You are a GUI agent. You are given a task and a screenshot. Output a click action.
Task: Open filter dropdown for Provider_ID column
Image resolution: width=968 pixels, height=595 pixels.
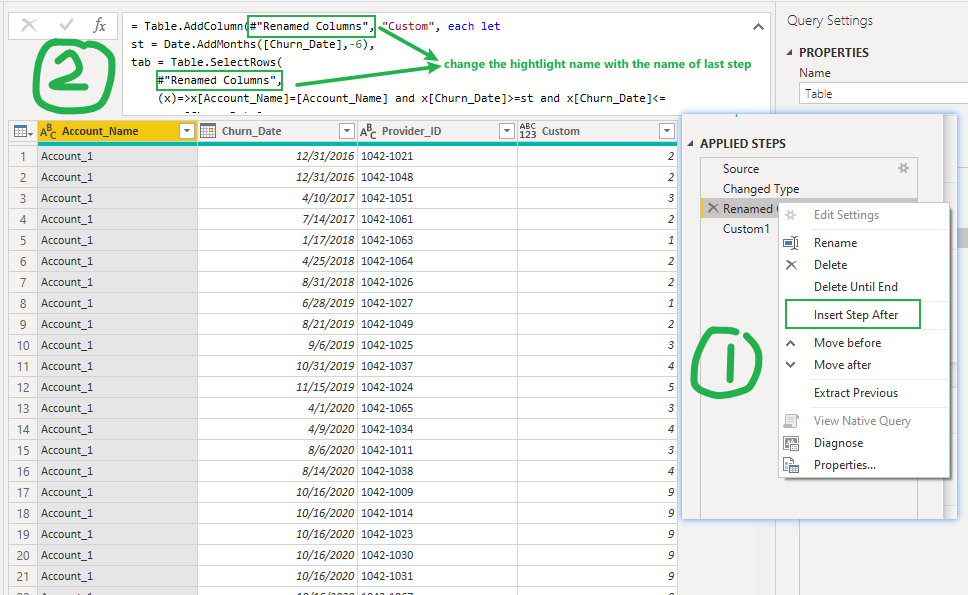tap(506, 131)
